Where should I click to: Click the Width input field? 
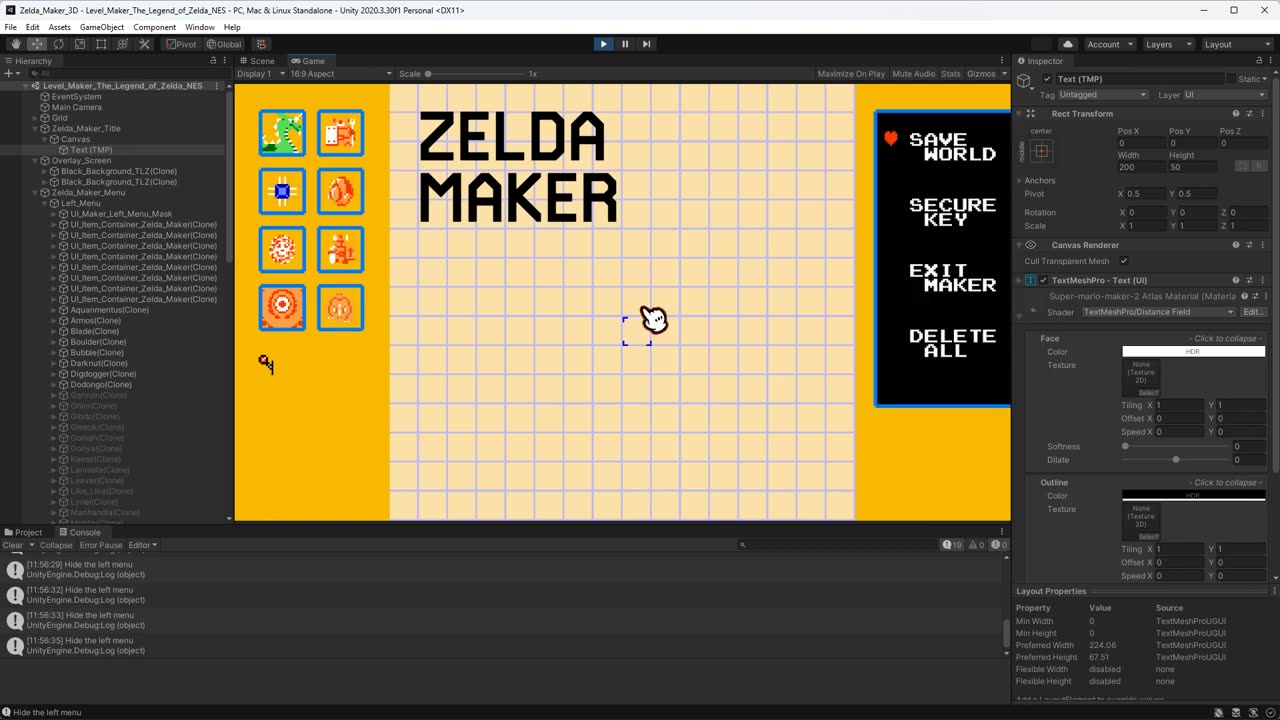click(1141, 167)
